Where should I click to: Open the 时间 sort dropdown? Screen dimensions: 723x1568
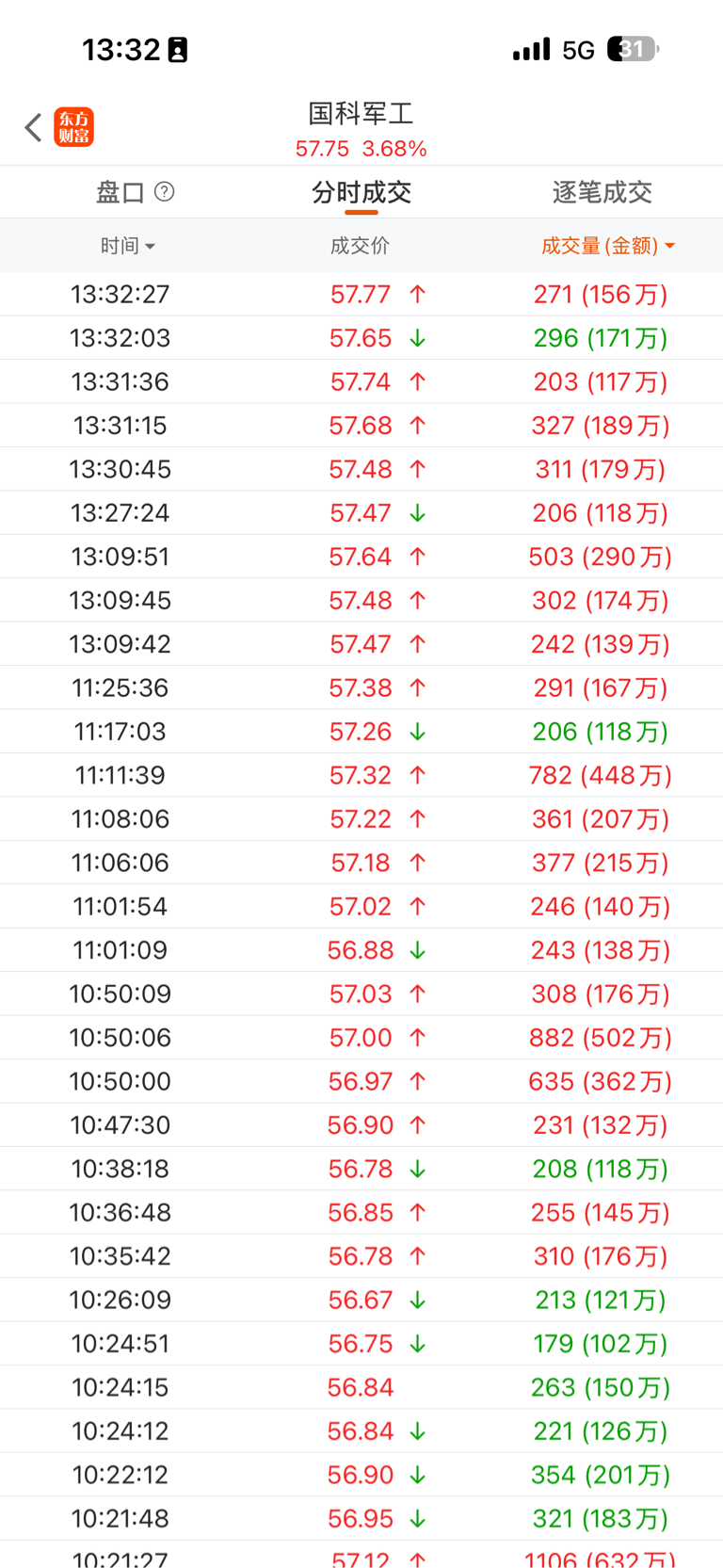click(x=128, y=246)
